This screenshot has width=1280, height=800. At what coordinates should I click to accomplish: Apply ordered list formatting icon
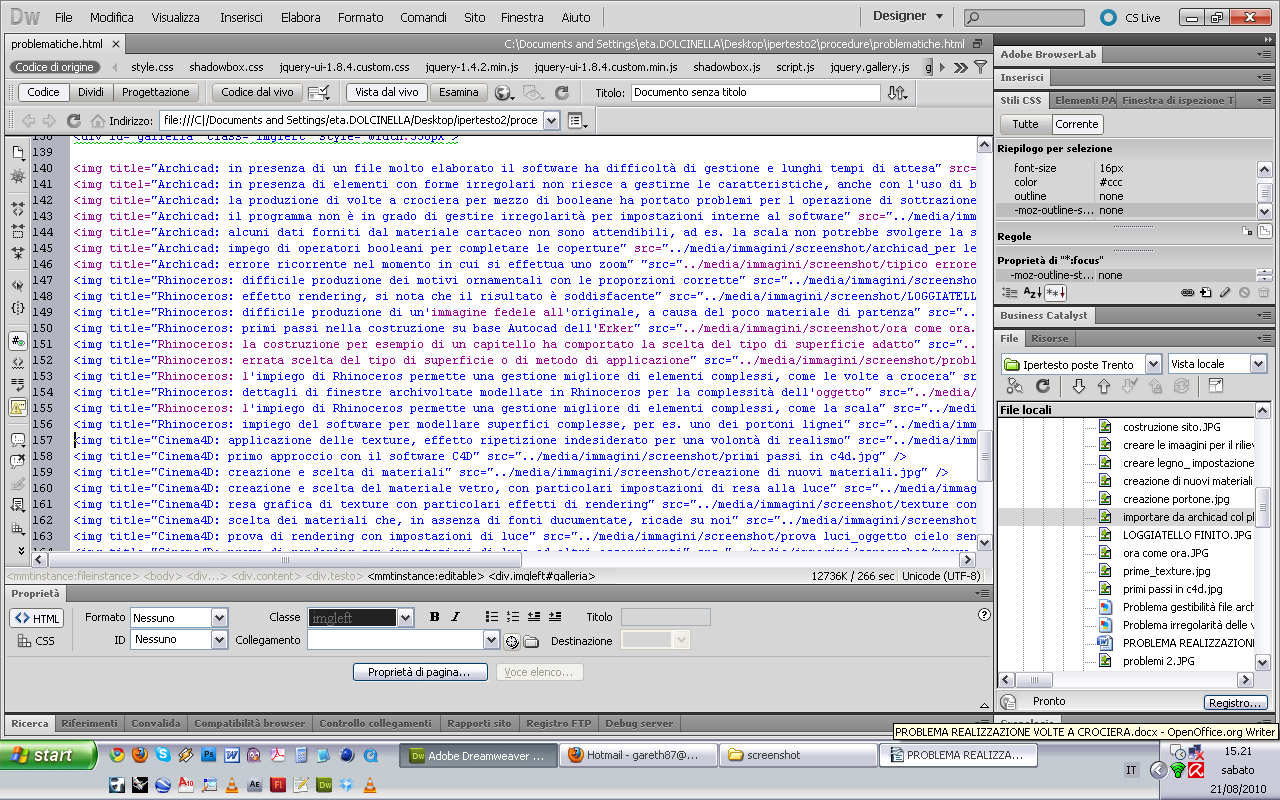513,617
